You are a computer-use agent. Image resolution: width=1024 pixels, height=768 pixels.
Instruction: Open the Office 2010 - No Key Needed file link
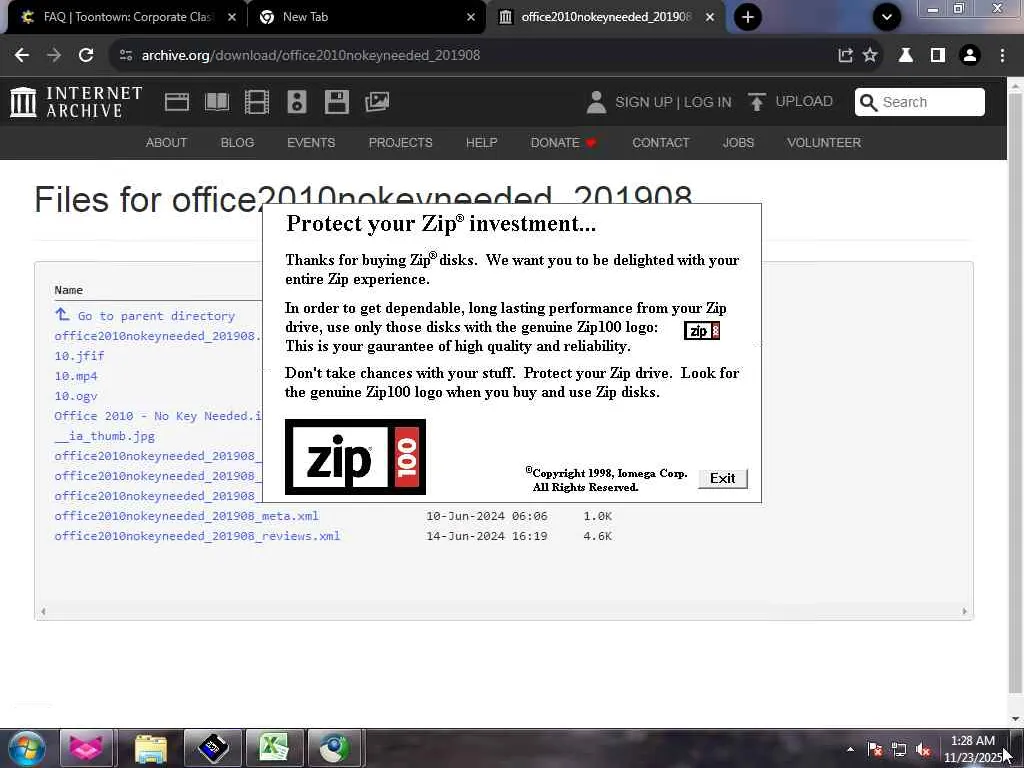click(x=158, y=416)
